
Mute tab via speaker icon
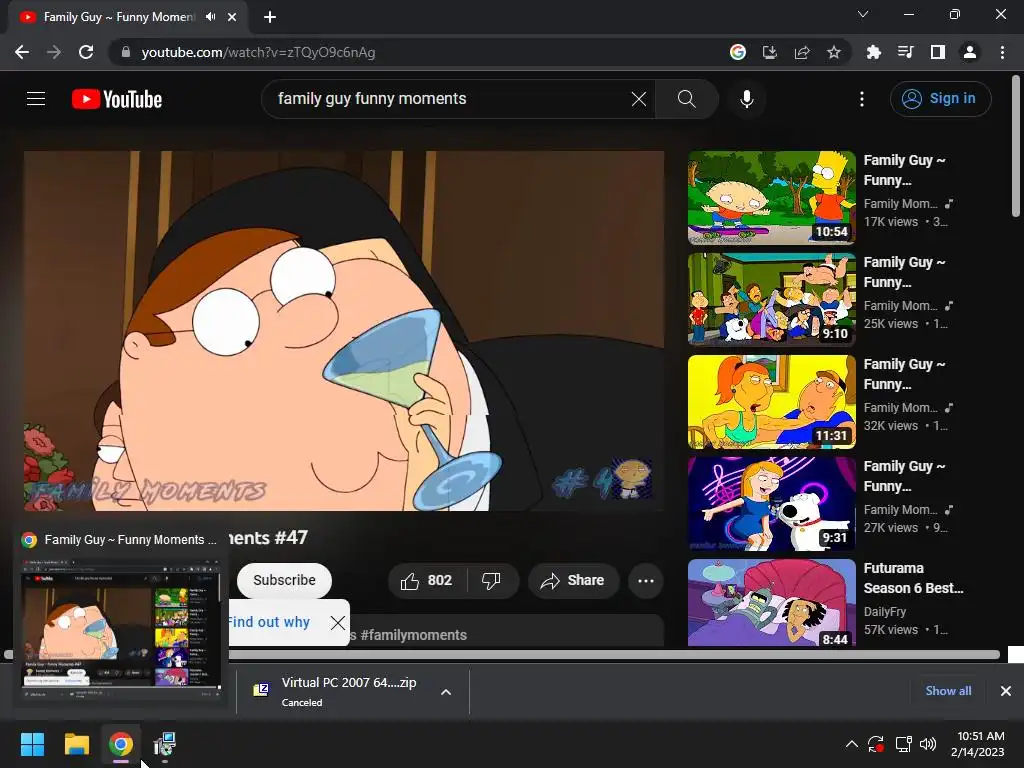pyautogui.click(x=210, y=17)
